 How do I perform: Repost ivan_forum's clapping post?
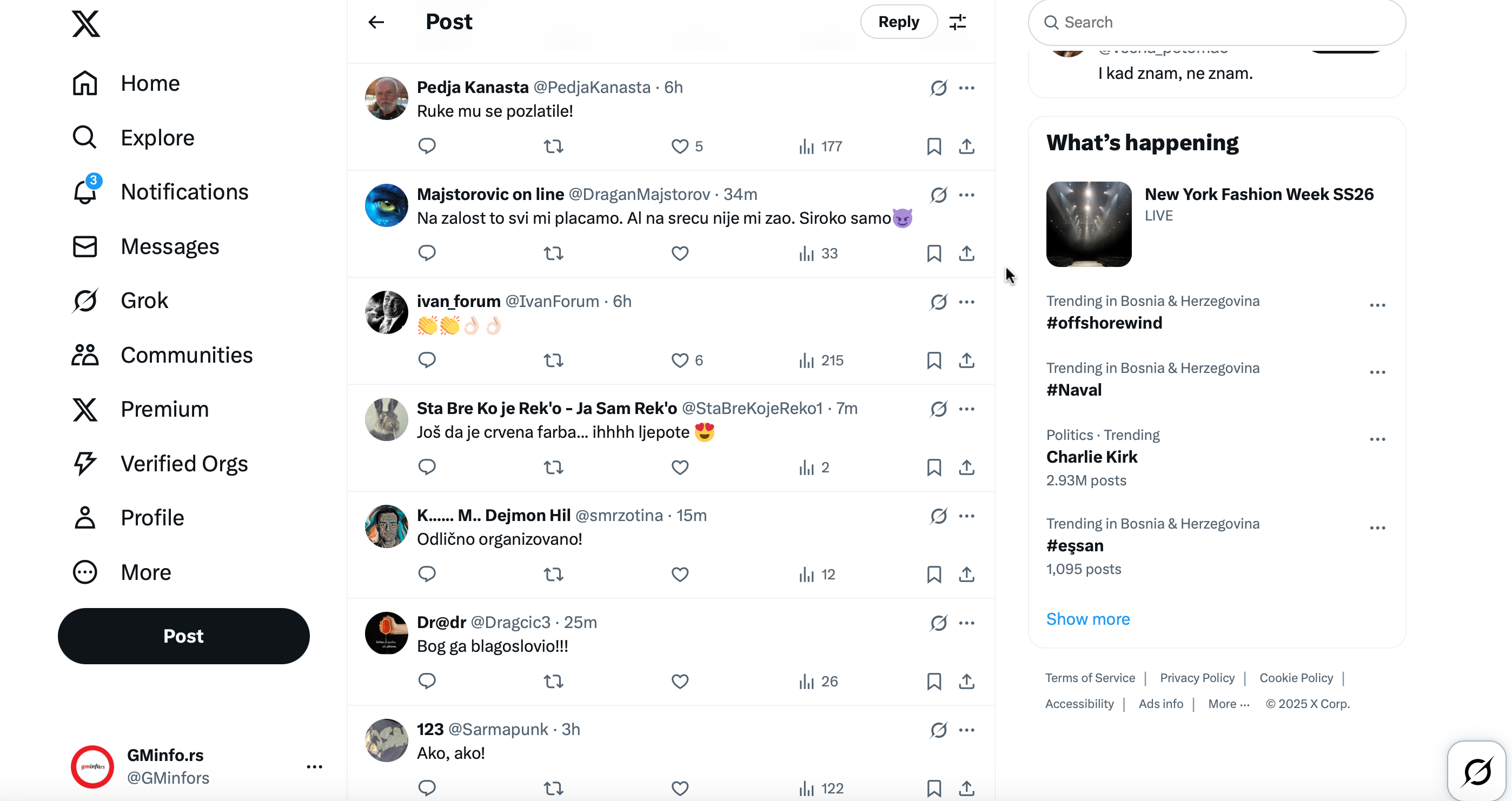pyautogui.click(x=552, y=360)
